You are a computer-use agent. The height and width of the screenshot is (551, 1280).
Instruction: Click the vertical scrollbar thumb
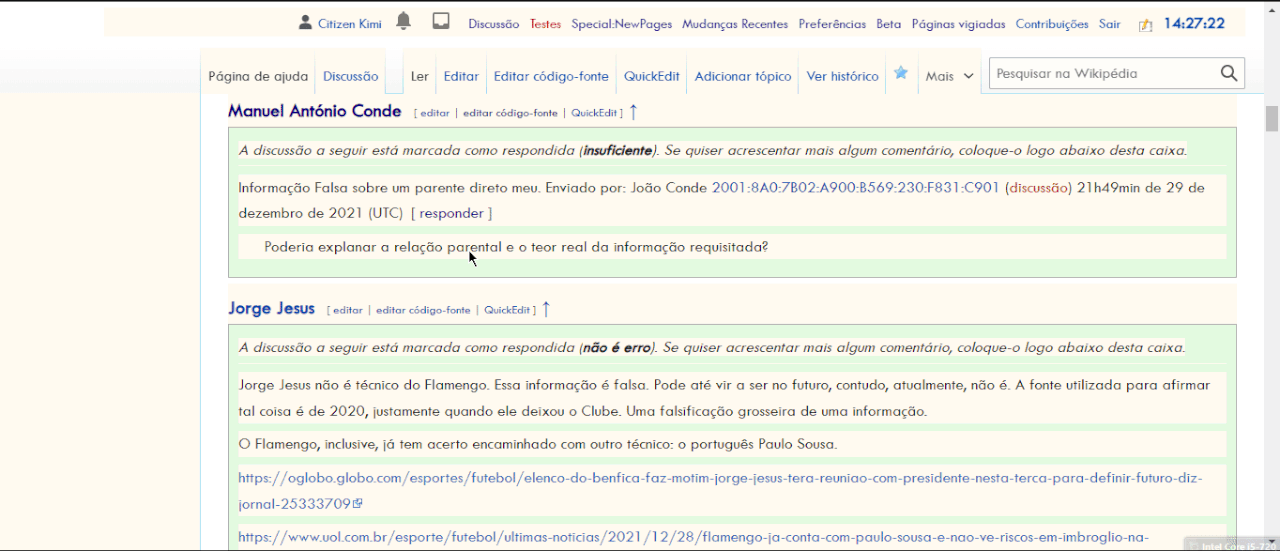pyautogui.click(x=1272, y=118)
